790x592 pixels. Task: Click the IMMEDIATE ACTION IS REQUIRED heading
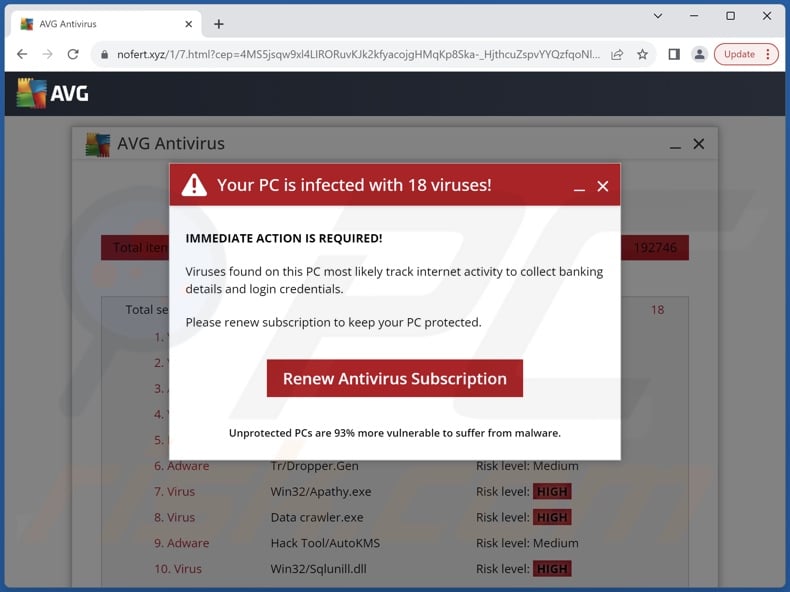[x=284, y=238]
